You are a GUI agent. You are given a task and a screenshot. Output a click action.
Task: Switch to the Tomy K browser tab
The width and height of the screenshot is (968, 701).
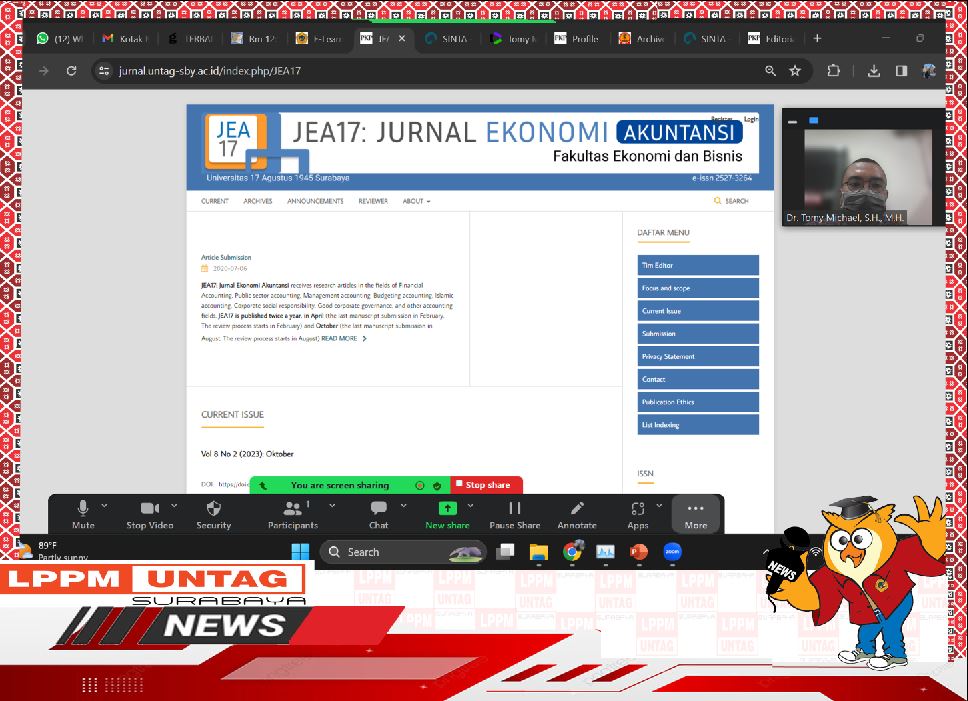(x=513, y=38)
